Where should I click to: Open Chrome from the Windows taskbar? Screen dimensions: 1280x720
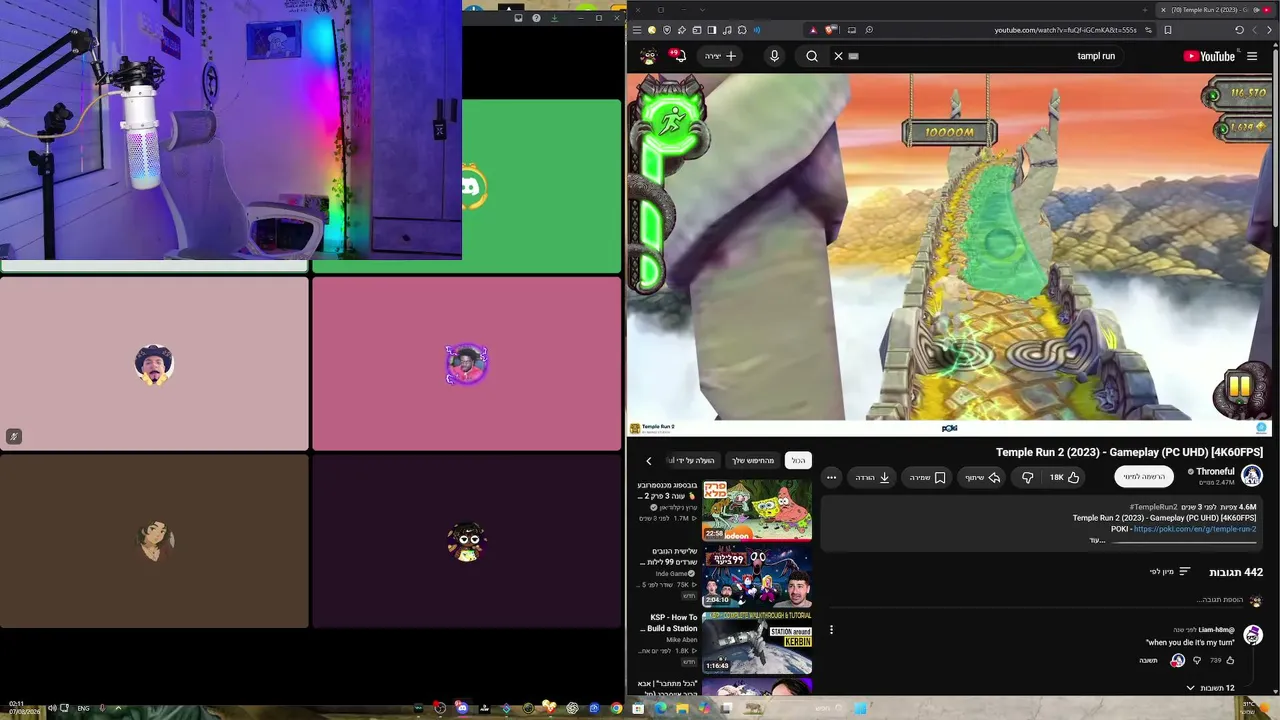pyautogui.click(x=616, y=708)
